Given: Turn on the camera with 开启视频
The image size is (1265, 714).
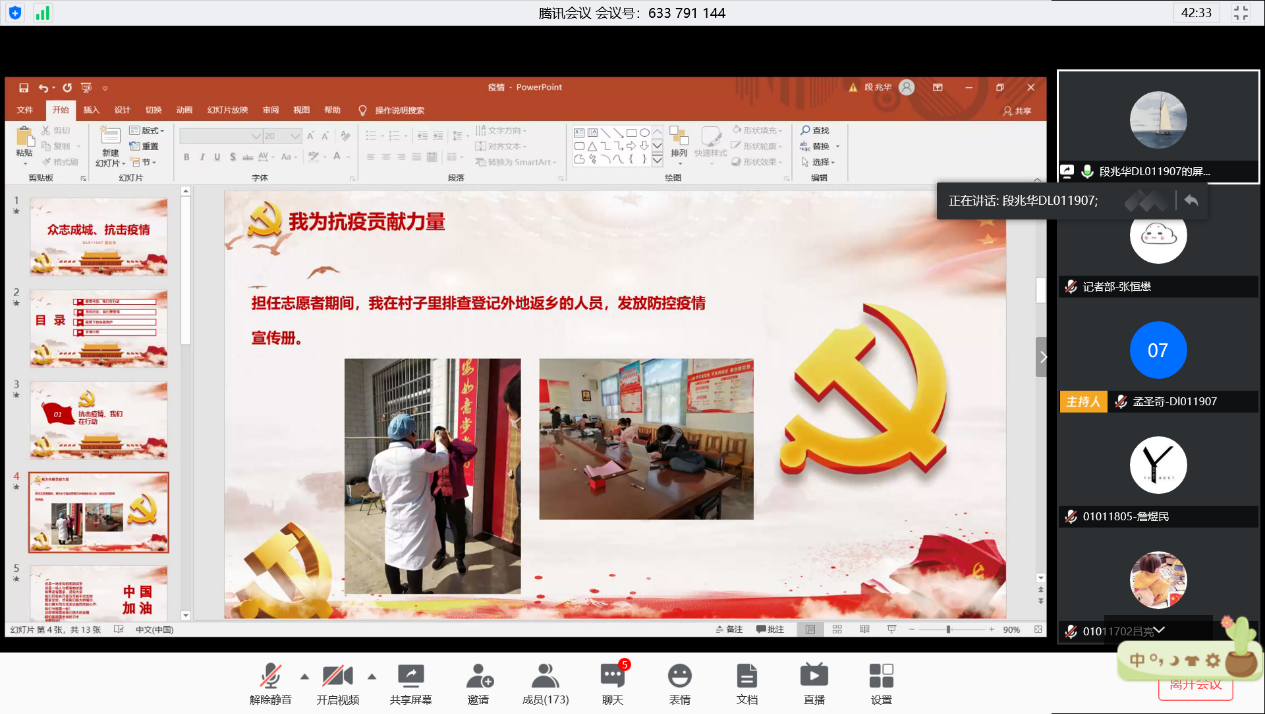Looking at the screenshot, I should pos(337,683).
